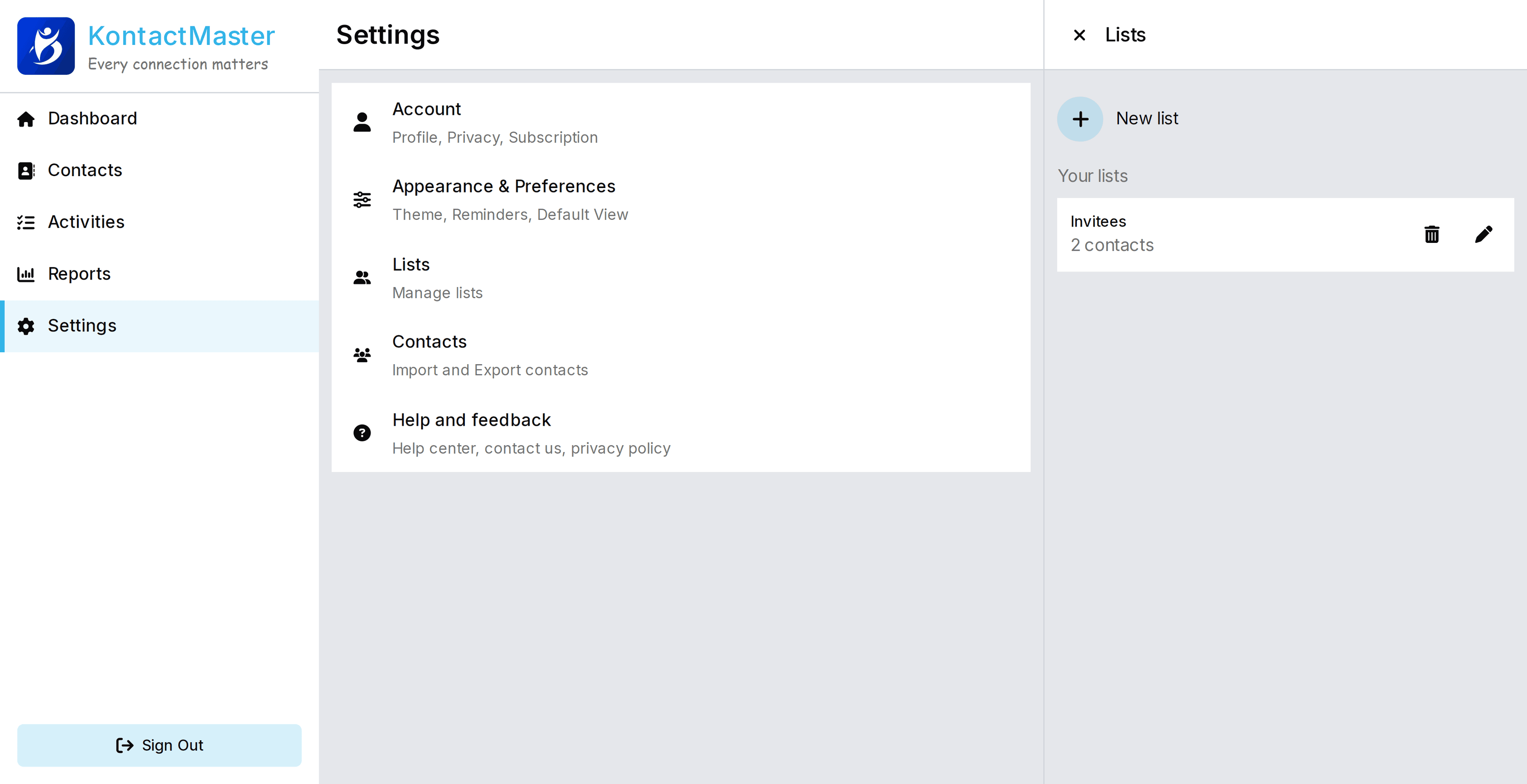Click the plus icon for New list

point(1080,119)
